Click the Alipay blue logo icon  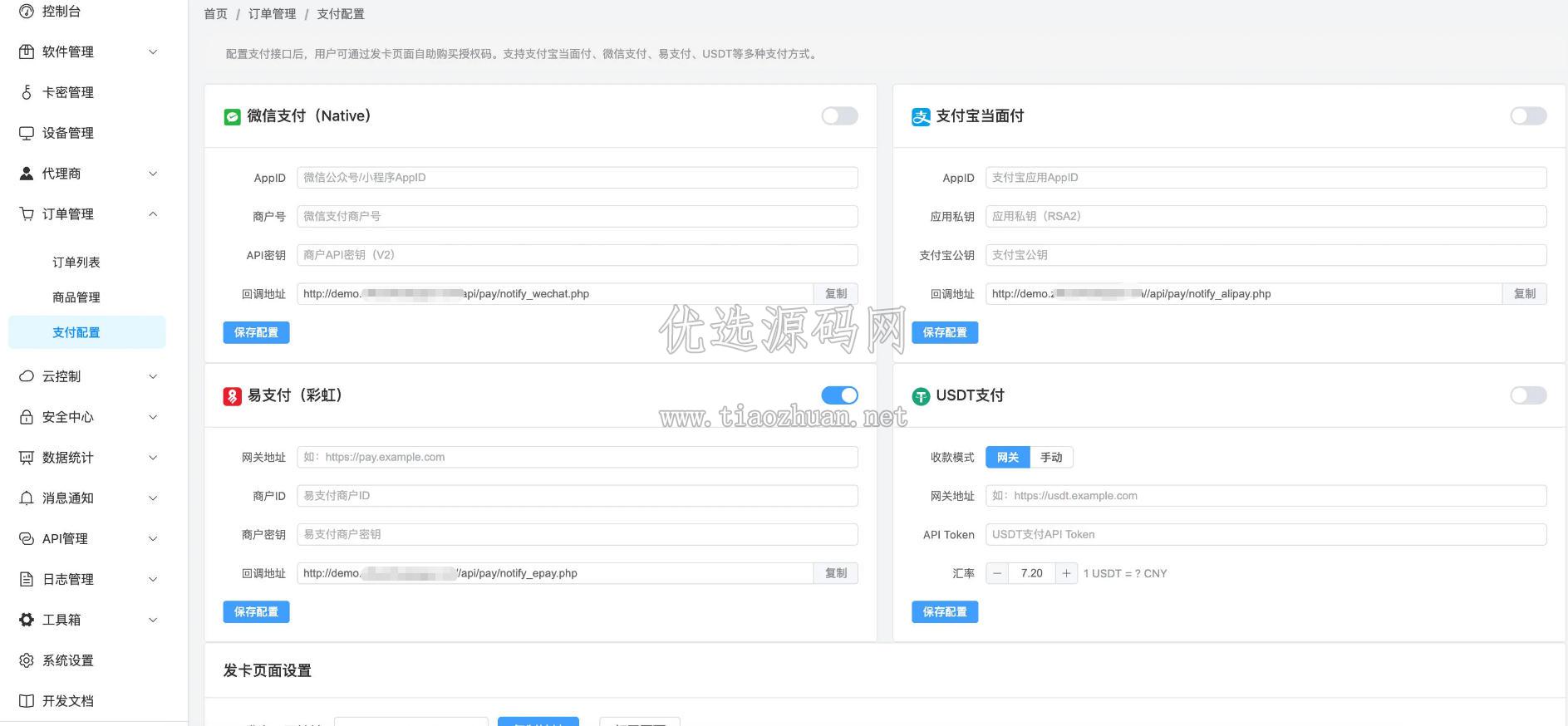click(x=921, y=117)
